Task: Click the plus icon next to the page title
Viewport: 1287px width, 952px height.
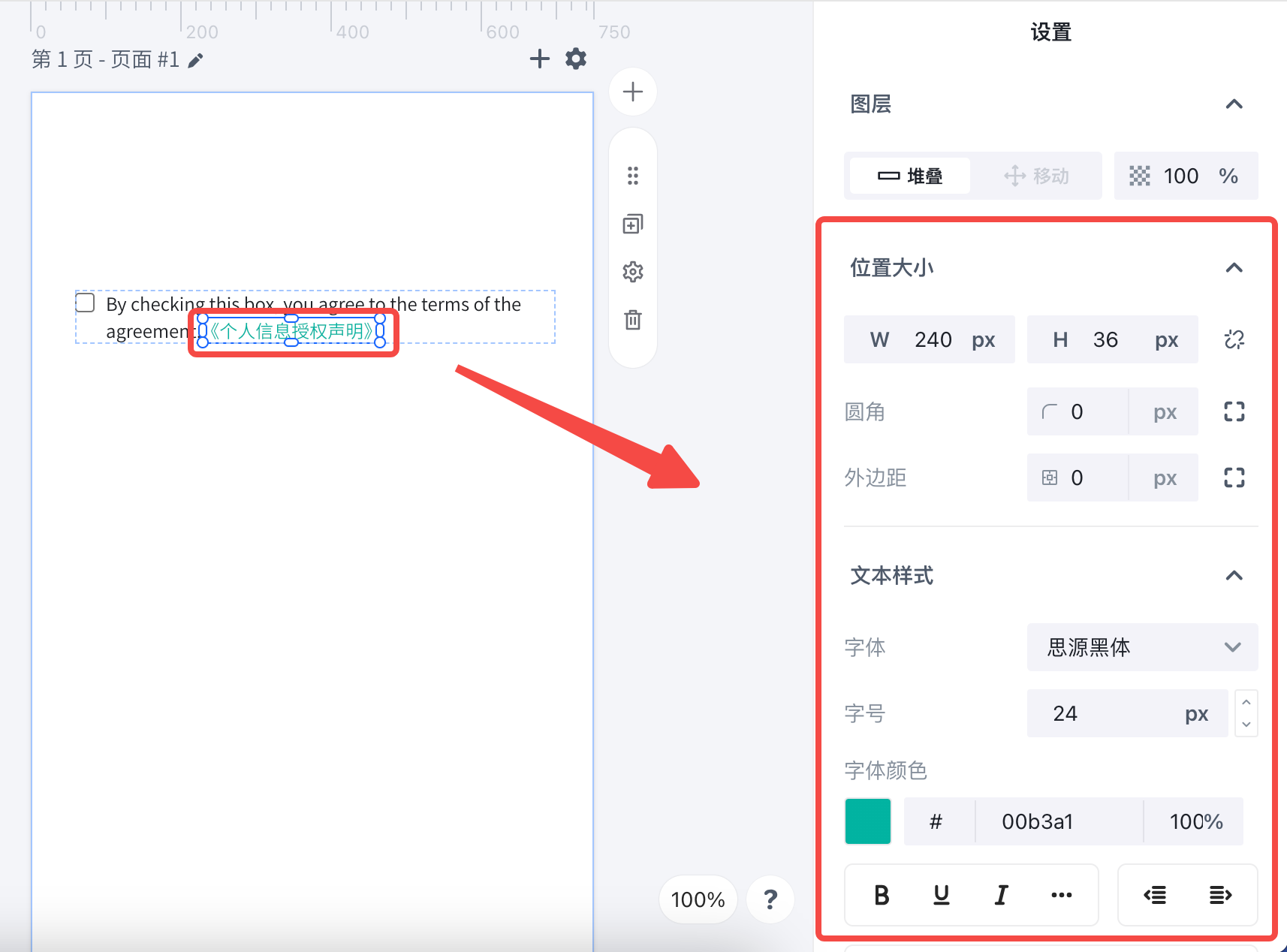Action: click(x=539, y=59)
